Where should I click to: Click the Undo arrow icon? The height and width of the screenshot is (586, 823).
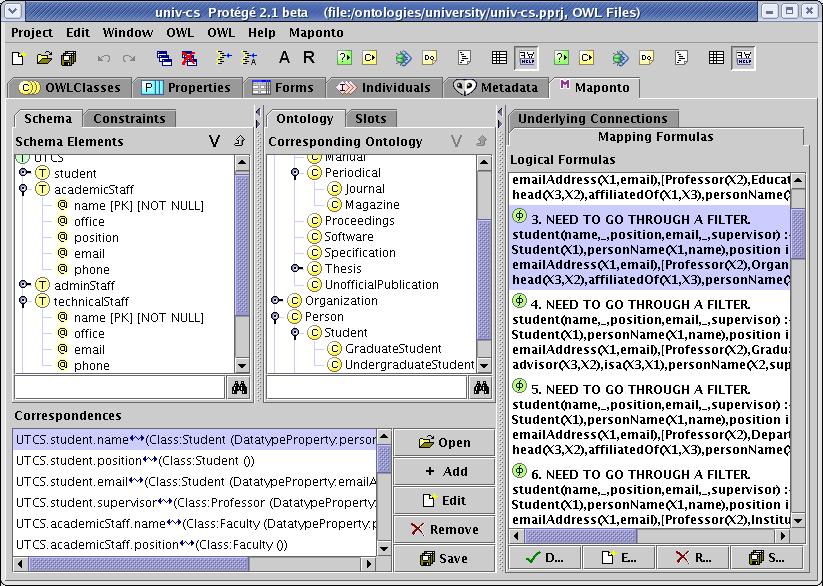[104, 58]
